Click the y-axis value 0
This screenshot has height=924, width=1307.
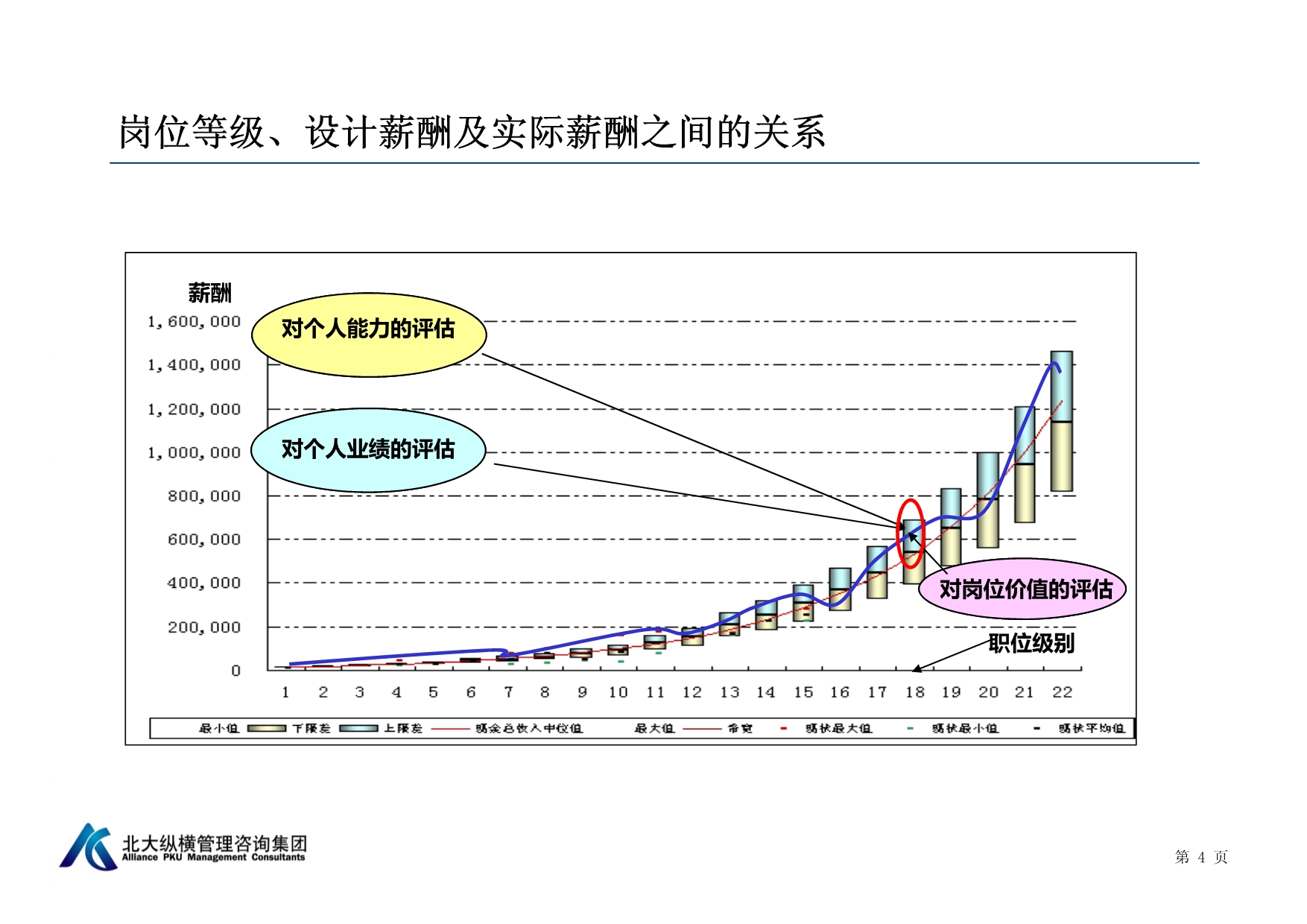tap(235, 671)
